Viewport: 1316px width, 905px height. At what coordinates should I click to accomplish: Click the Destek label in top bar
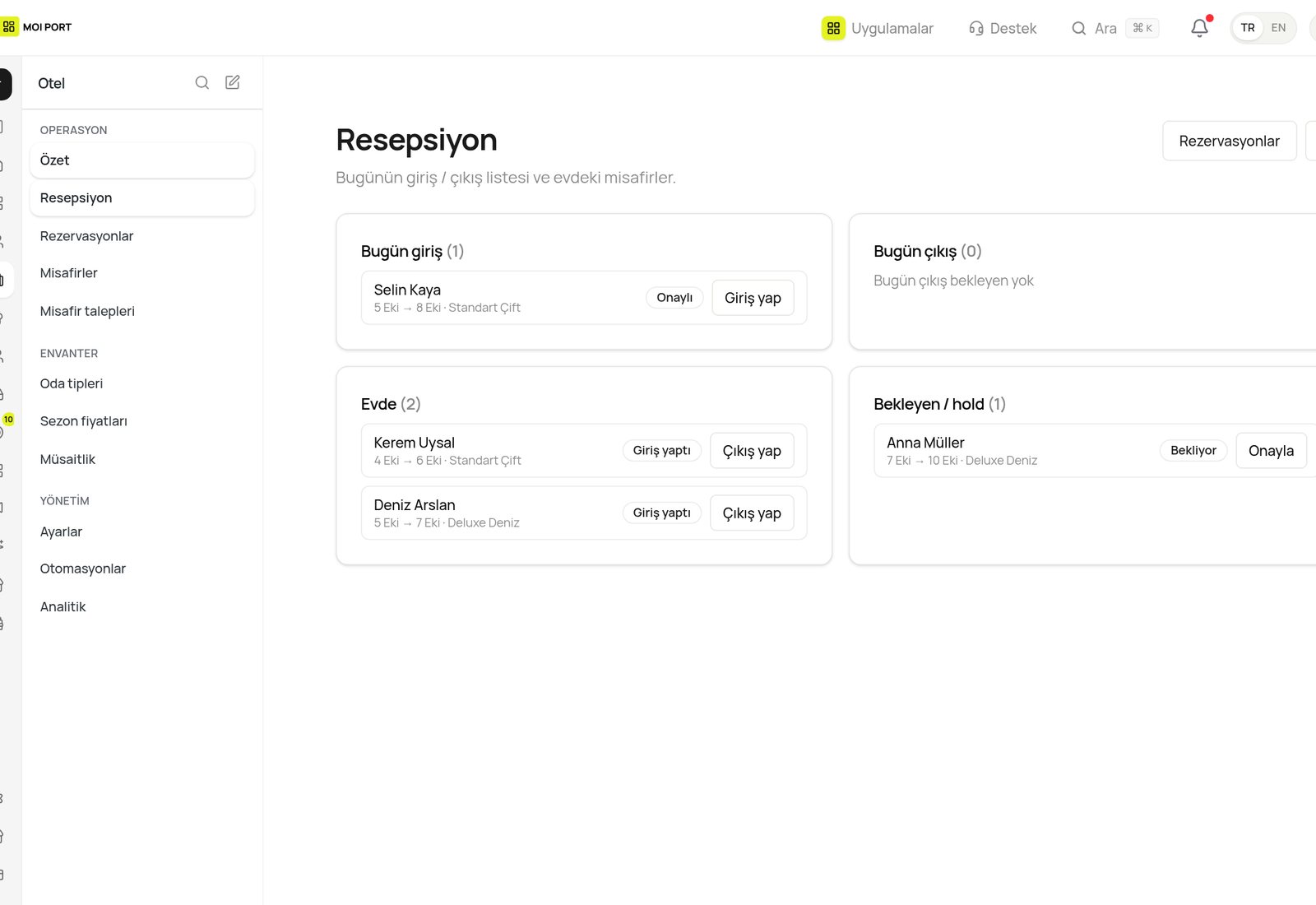(x=1013, y=28)
